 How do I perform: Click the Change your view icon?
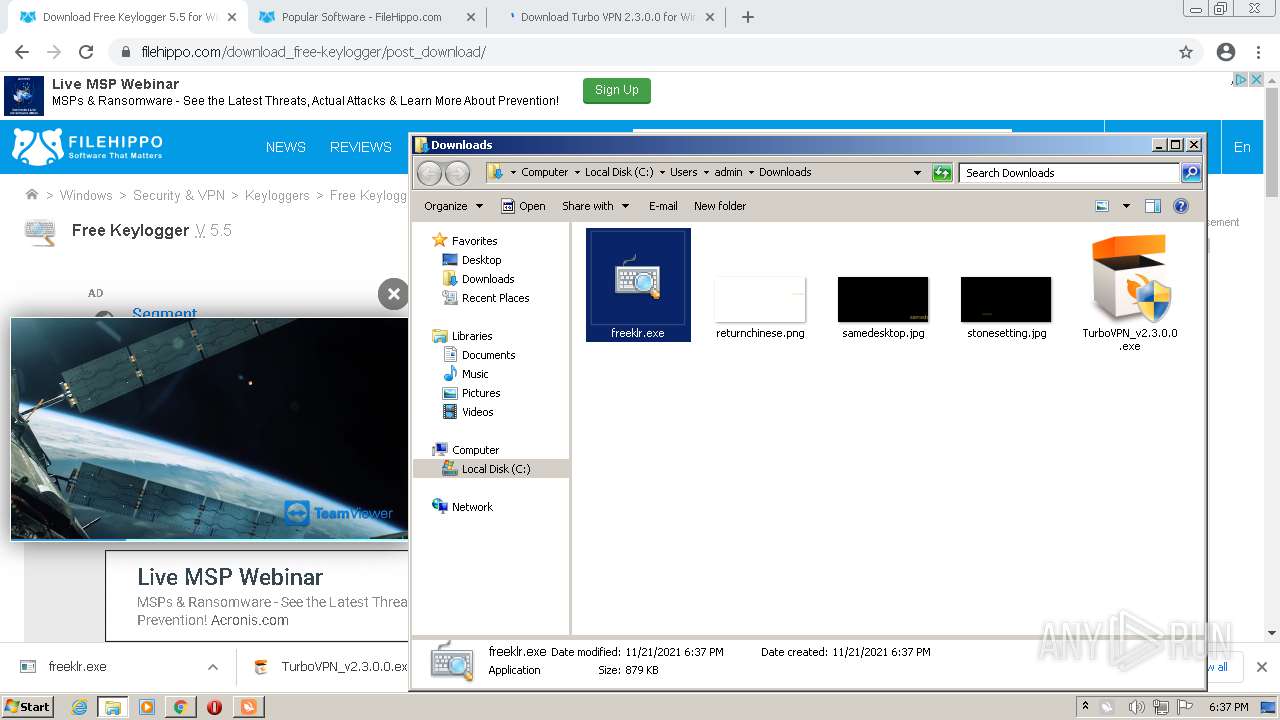(x=1102, y=206)
